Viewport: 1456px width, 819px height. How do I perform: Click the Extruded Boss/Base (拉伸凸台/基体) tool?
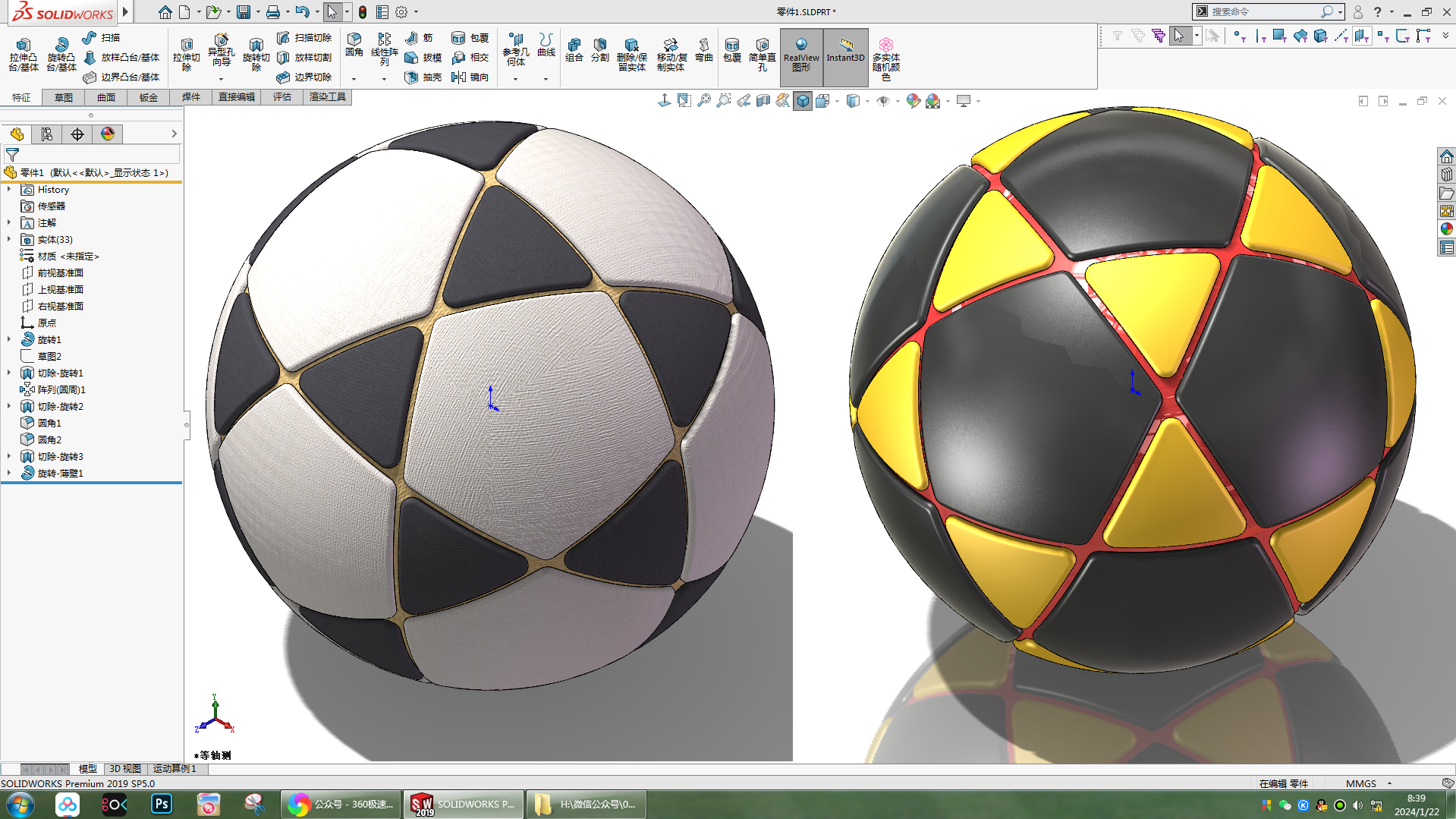[x=24, y=54]
